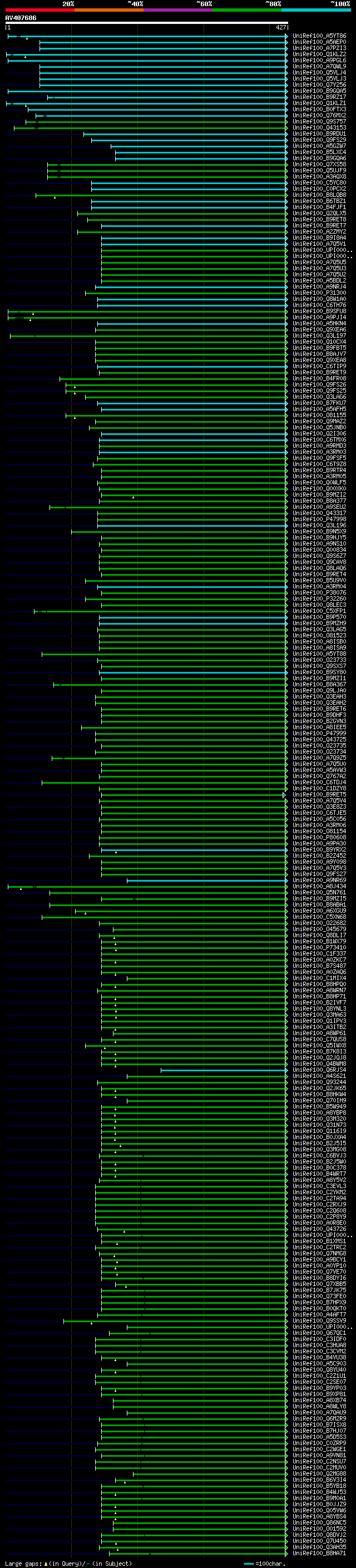Click the cyan ~100% identity legend segment
This screenshot has height=1568, width=356.
[316, 10]
